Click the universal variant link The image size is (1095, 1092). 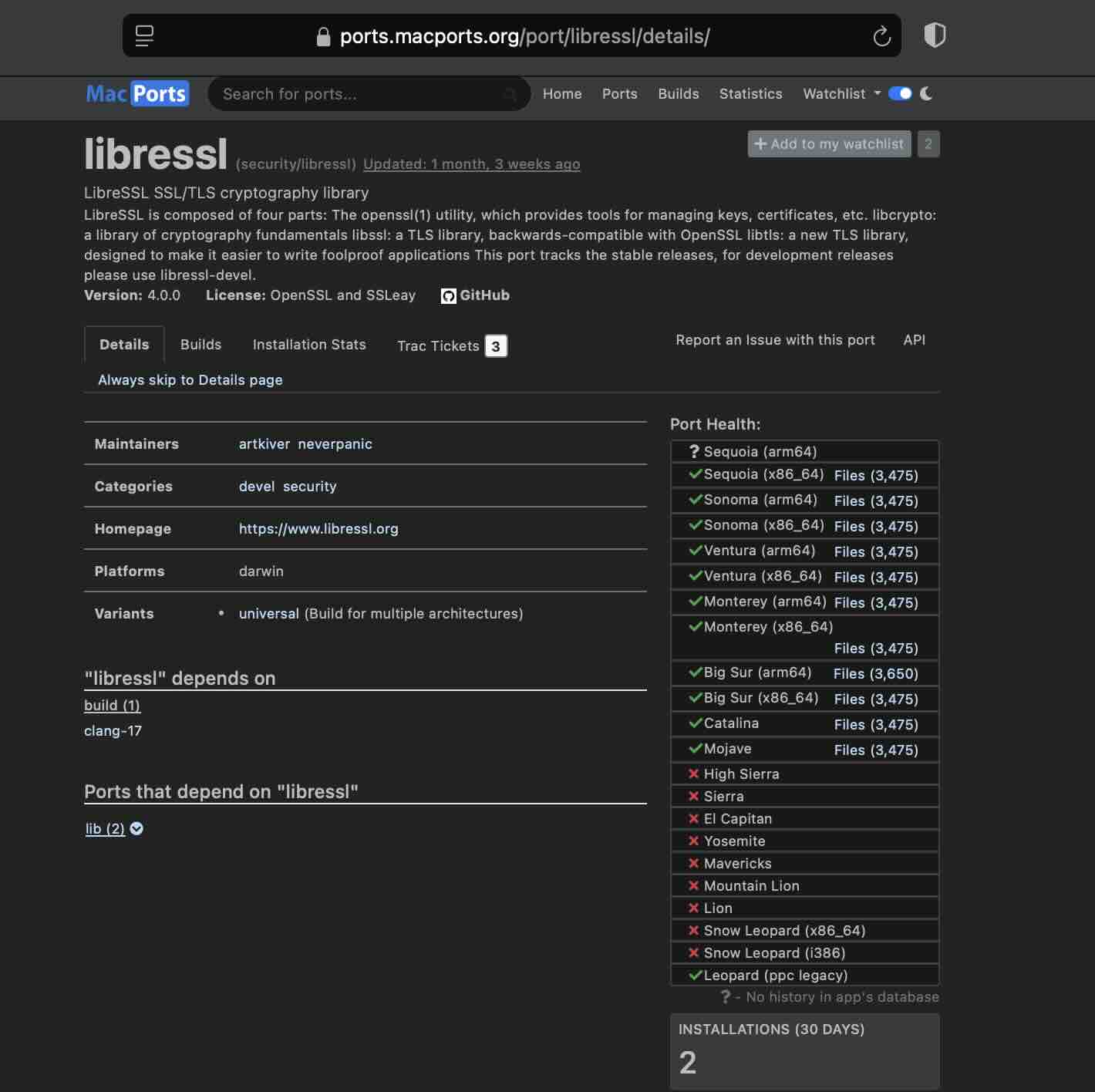[269, 614]
